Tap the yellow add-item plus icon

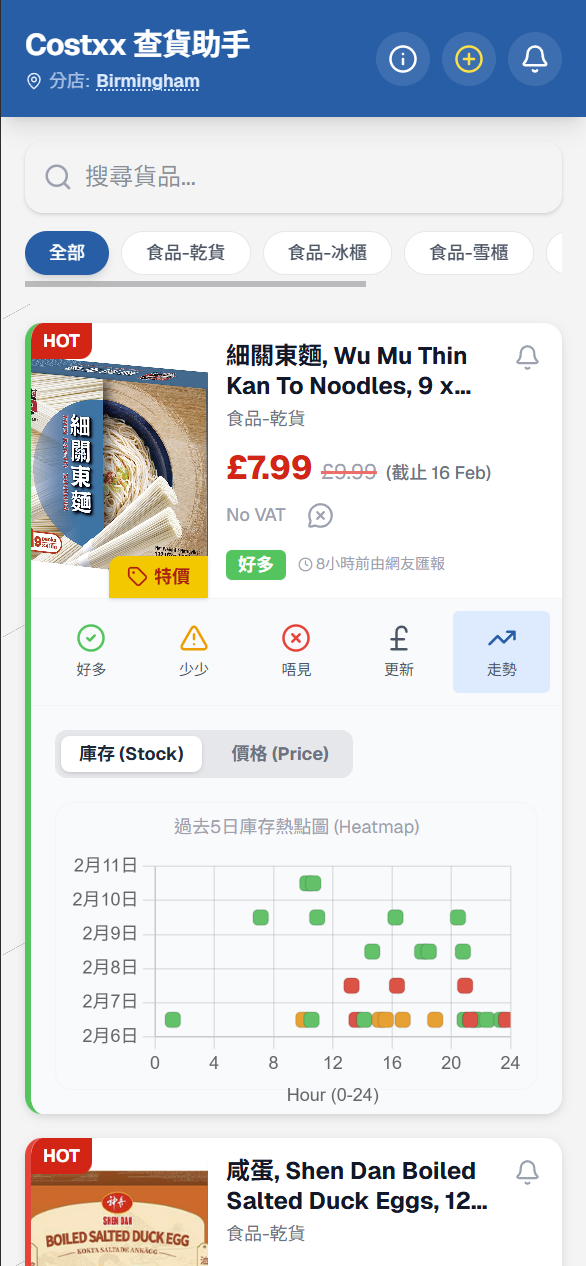[x=469, y=60]
